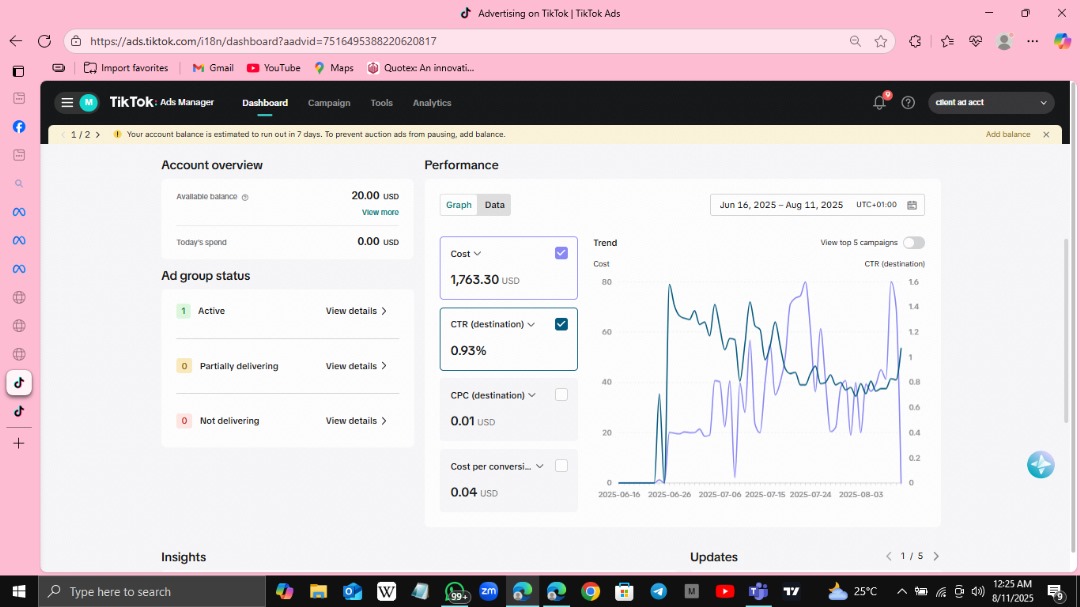Click the calendar icon in date range
This screenshot has height=607, width=1080.
pos(912,205)
